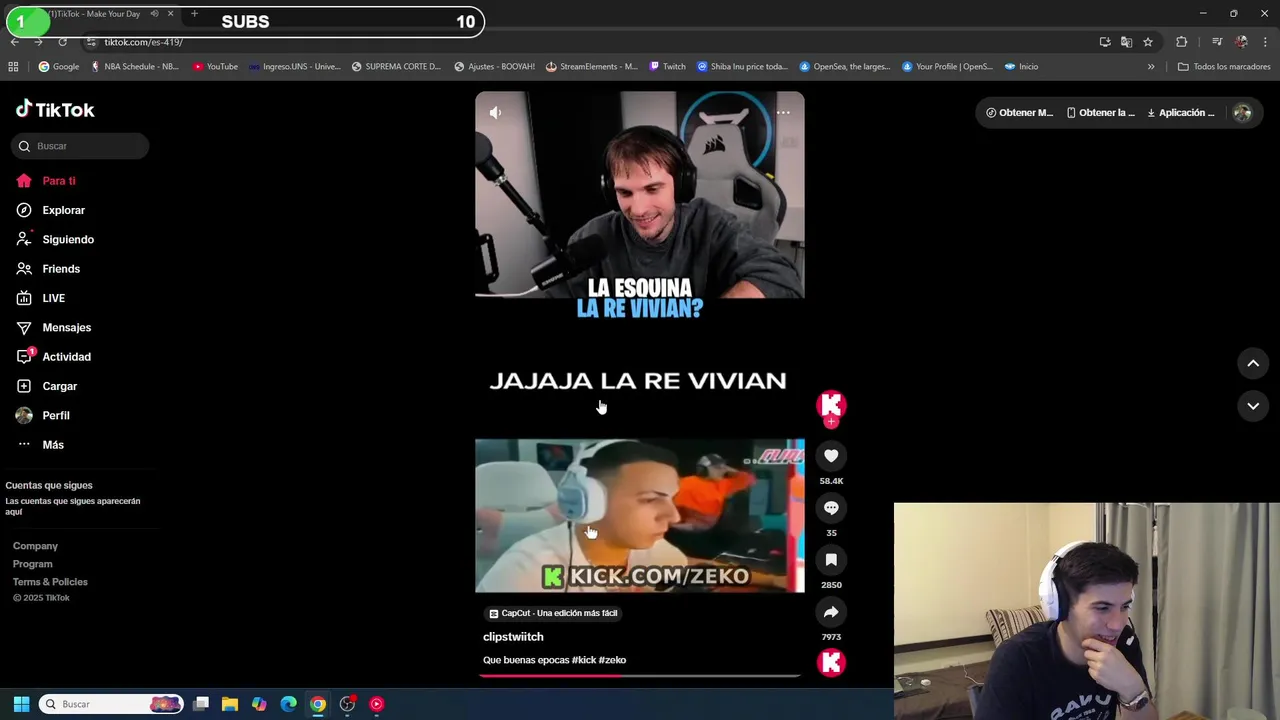The width and height of the screenshot is (1280, 720).
Task: Open the Copilot taskbar icon
Action: click(x=259, y=704)
